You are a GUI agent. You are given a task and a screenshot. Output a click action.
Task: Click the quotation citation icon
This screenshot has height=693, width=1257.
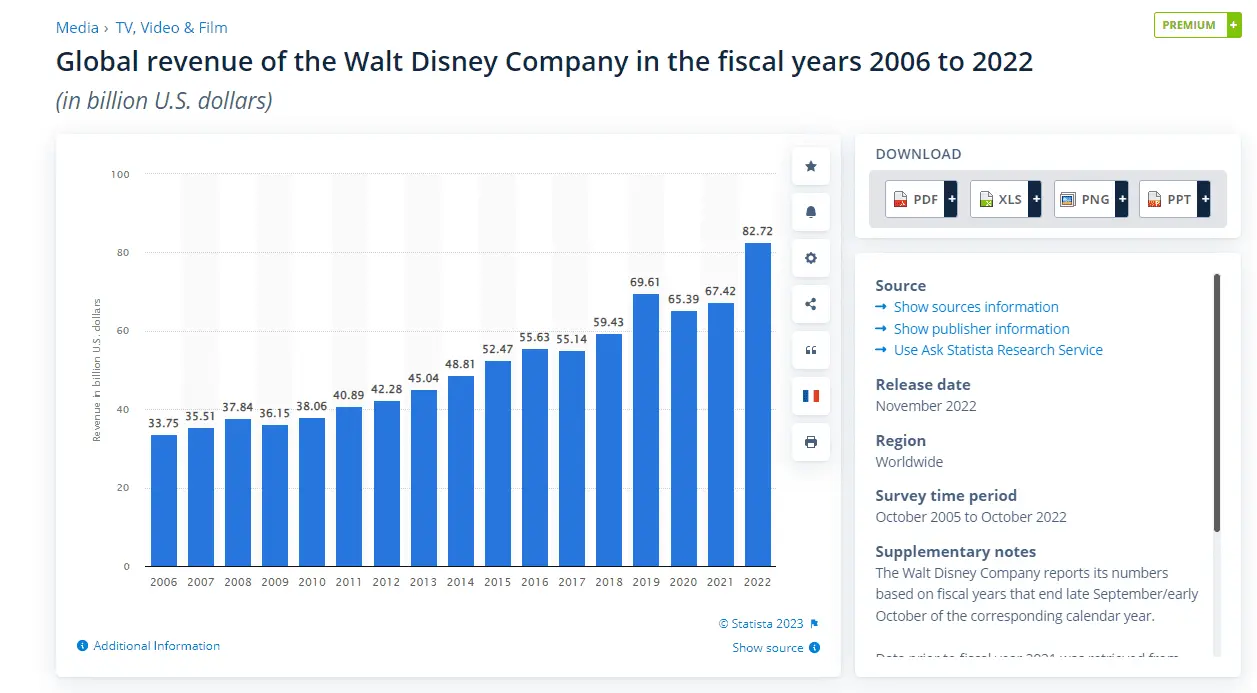pos(810,350)
